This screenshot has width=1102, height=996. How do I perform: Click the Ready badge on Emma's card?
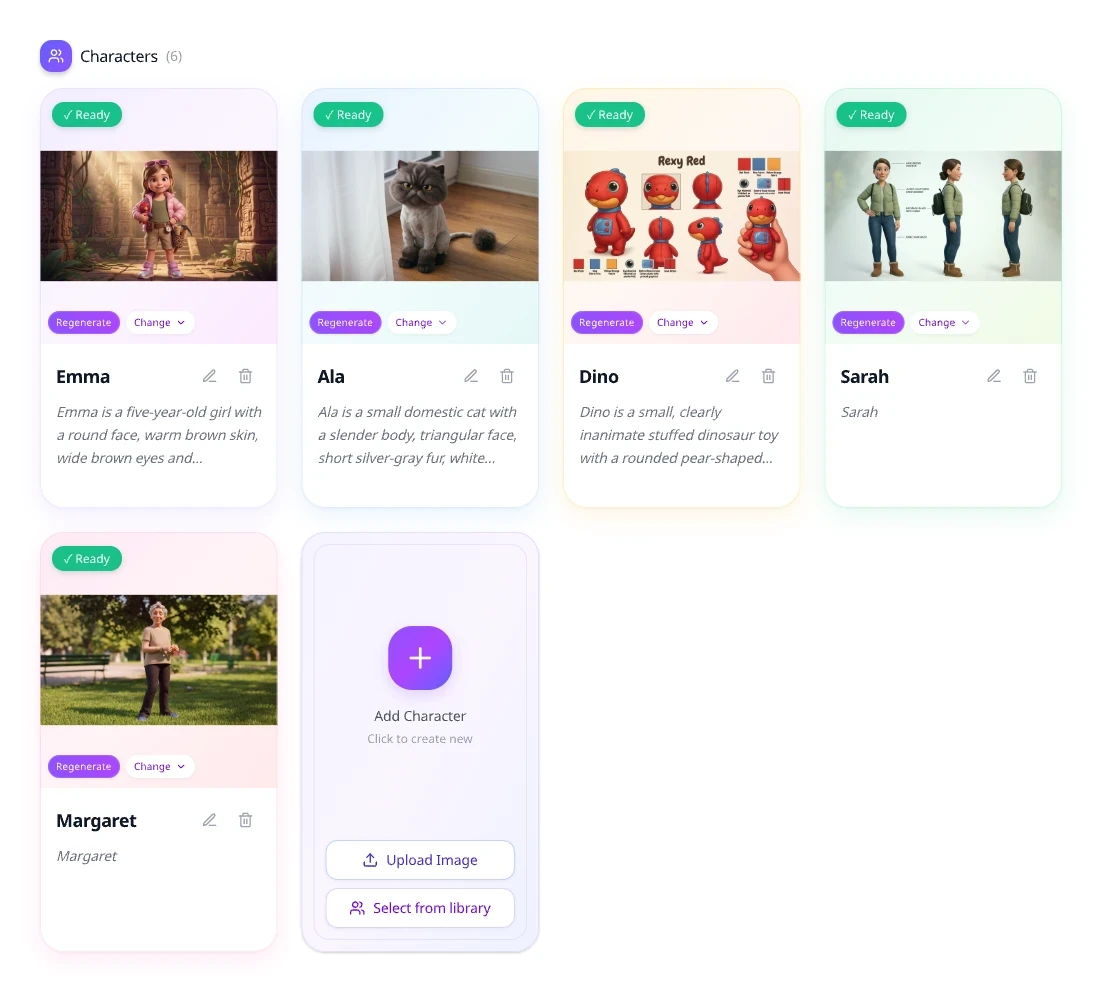(x=87, y=115)
